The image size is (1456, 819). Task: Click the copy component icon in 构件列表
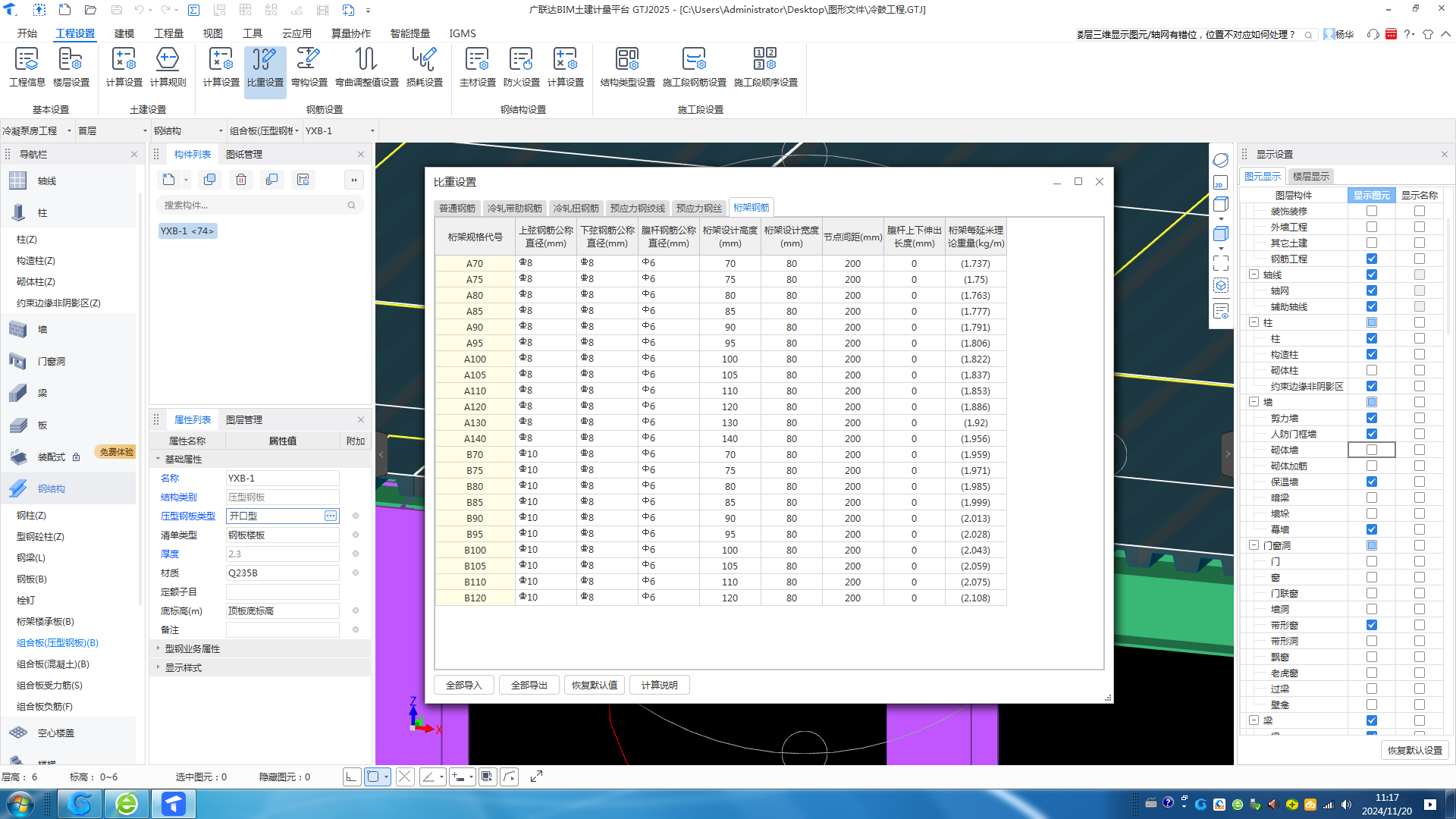(x=210, y=180)
